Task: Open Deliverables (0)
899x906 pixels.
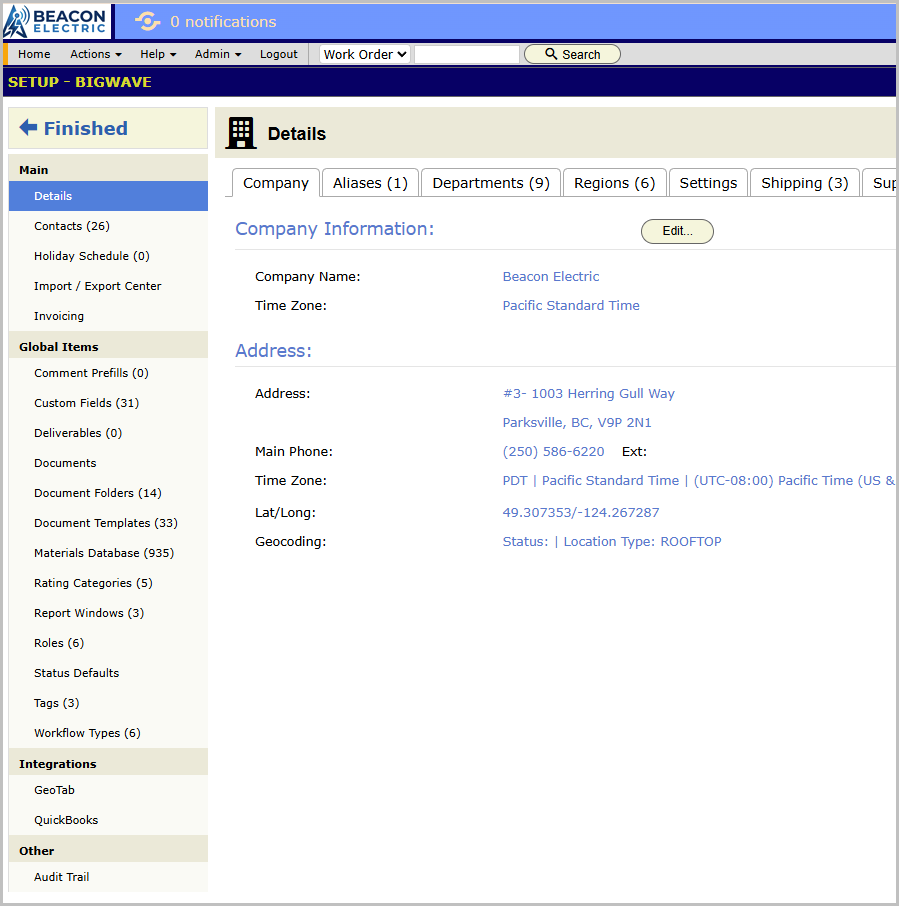Action: 108,433
